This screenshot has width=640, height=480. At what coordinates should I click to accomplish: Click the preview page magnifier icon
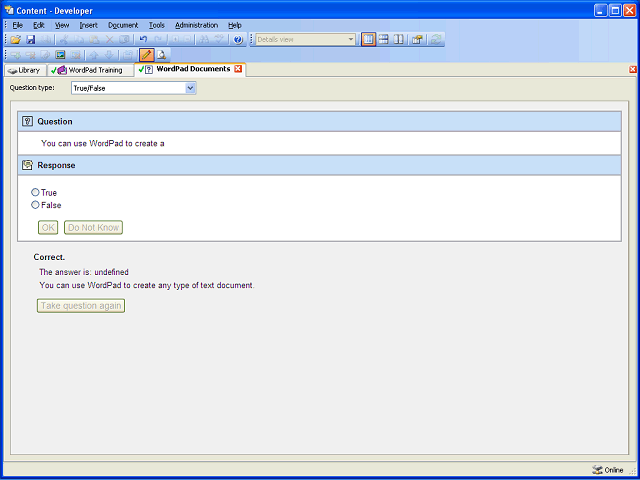click(x=162, y=55)
